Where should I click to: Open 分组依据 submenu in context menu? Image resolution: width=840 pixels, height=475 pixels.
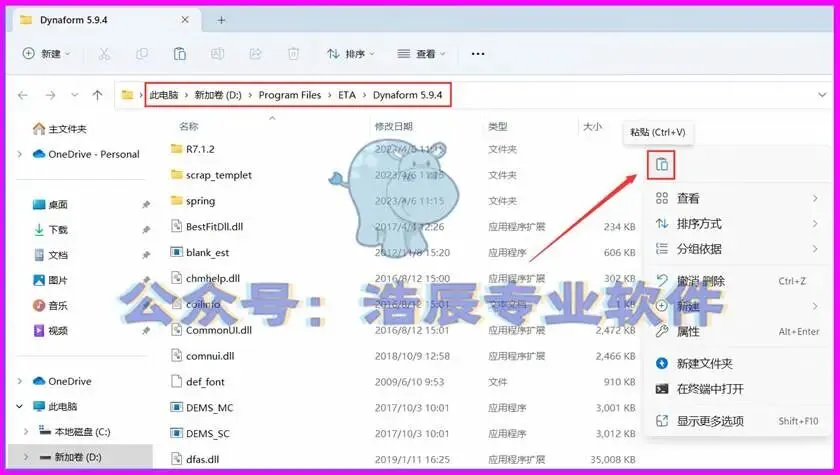coord(737,249)
